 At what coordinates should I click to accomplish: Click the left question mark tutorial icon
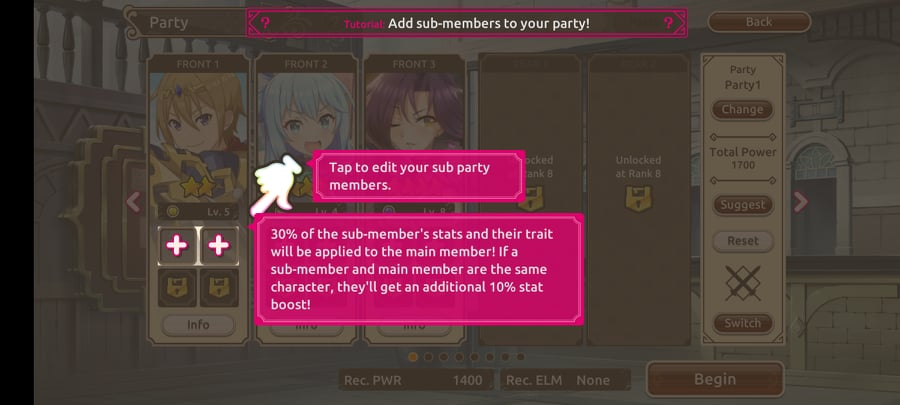[x=265, y=24]
